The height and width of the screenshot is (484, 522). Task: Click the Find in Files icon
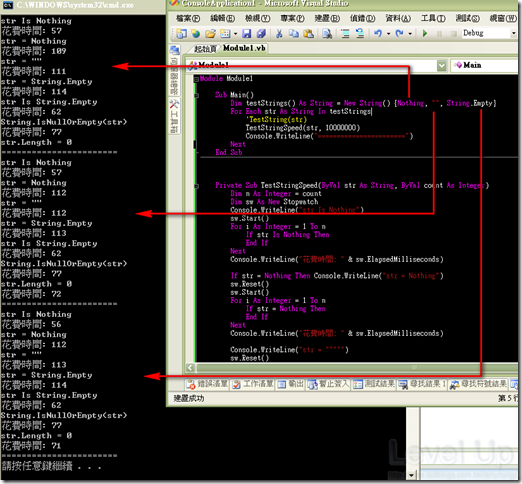(x=327, y=34)
